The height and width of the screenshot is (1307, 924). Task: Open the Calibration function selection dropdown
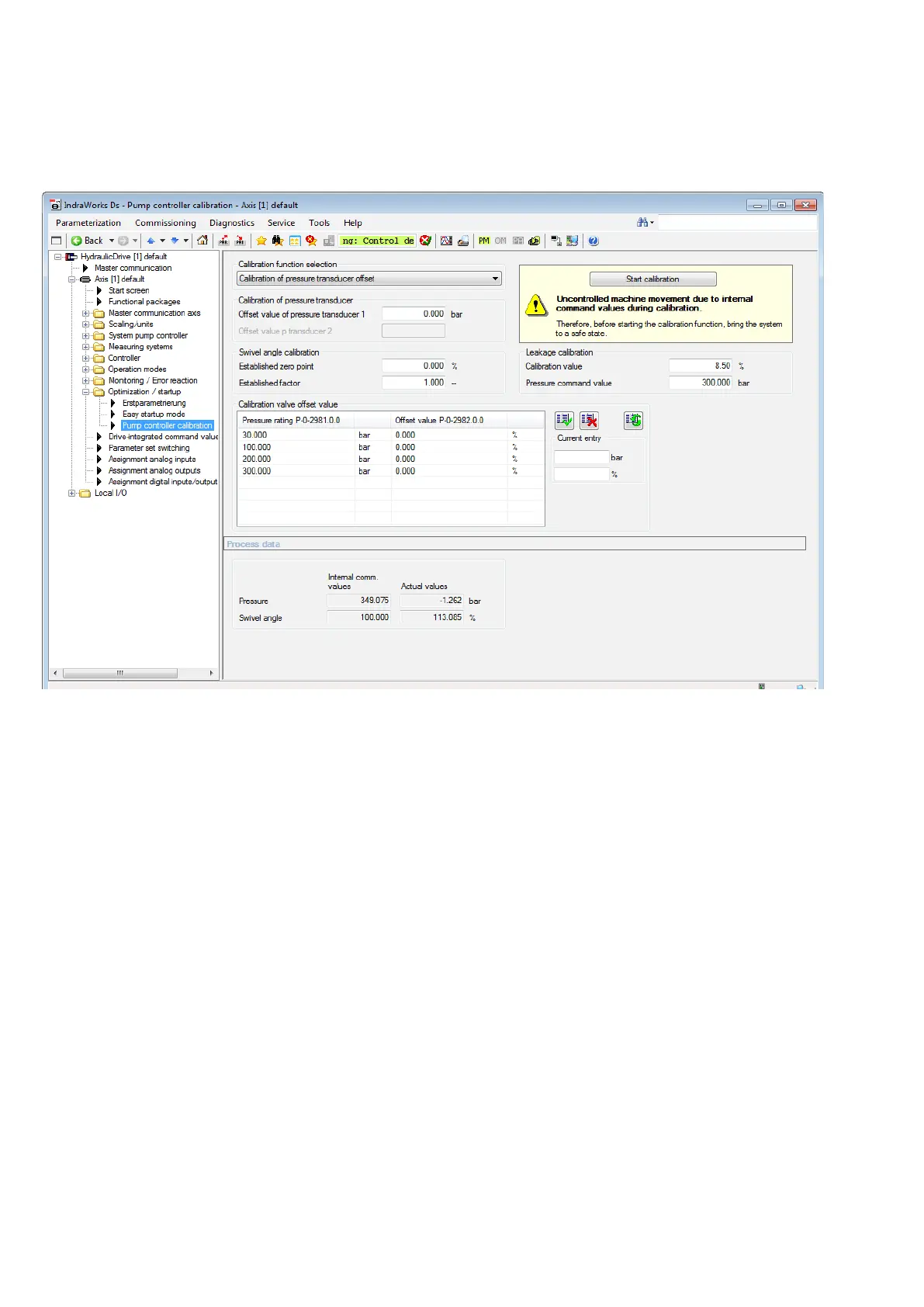(369, 279)
